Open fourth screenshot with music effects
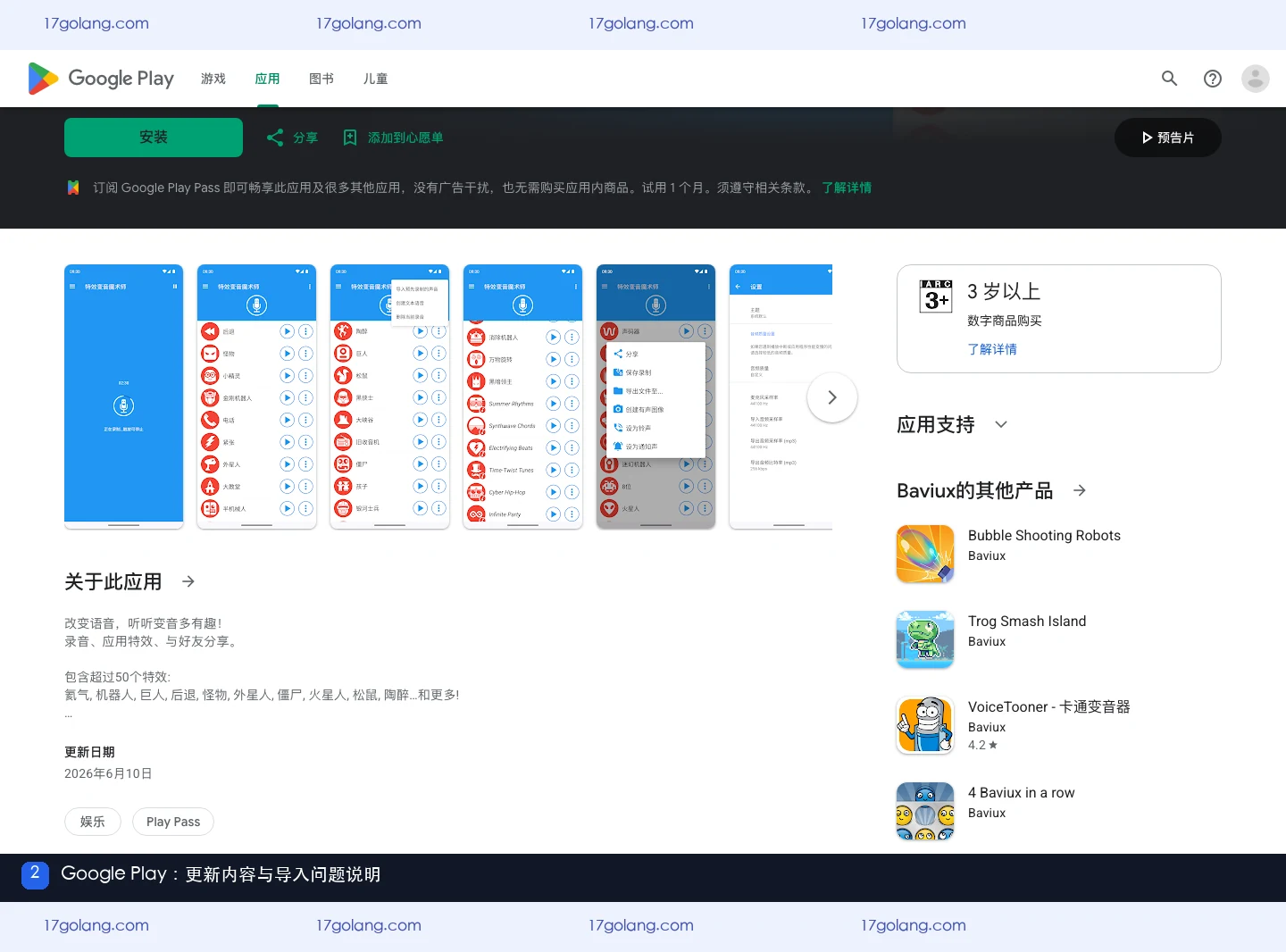The image size is (1286, 952). pyautogui.click(x=523, y=397)
